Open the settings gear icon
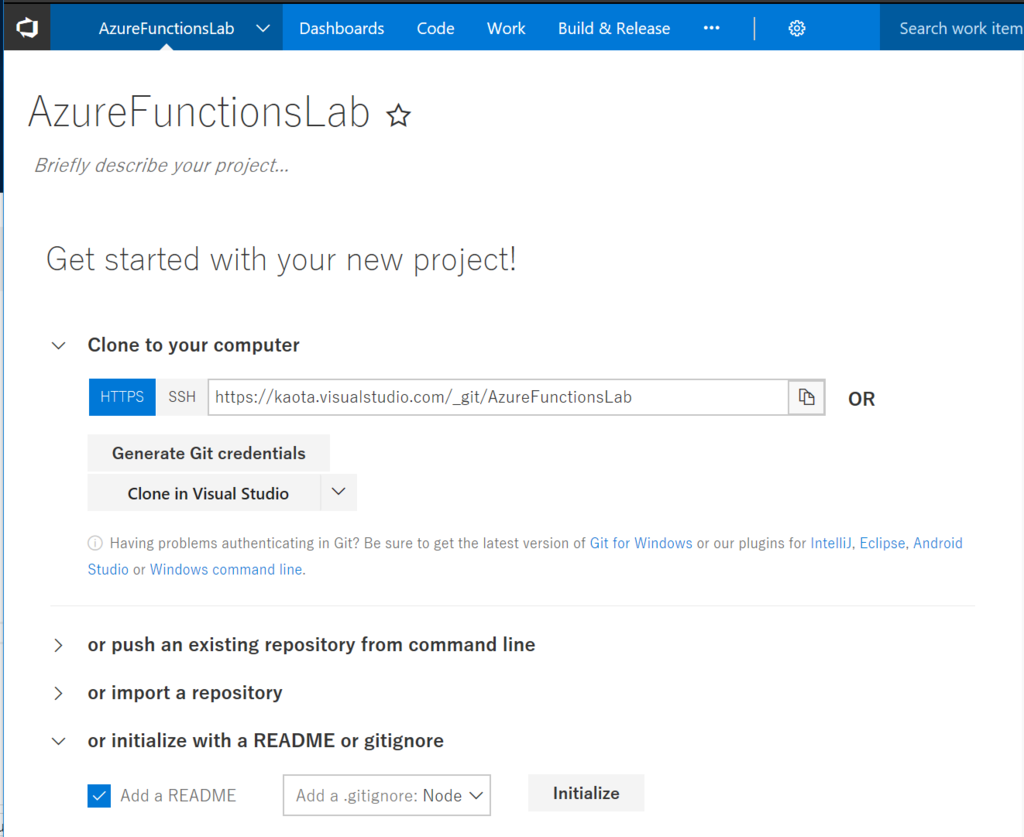The height and width of the screenshot is (837, 1024). point(796,28)
